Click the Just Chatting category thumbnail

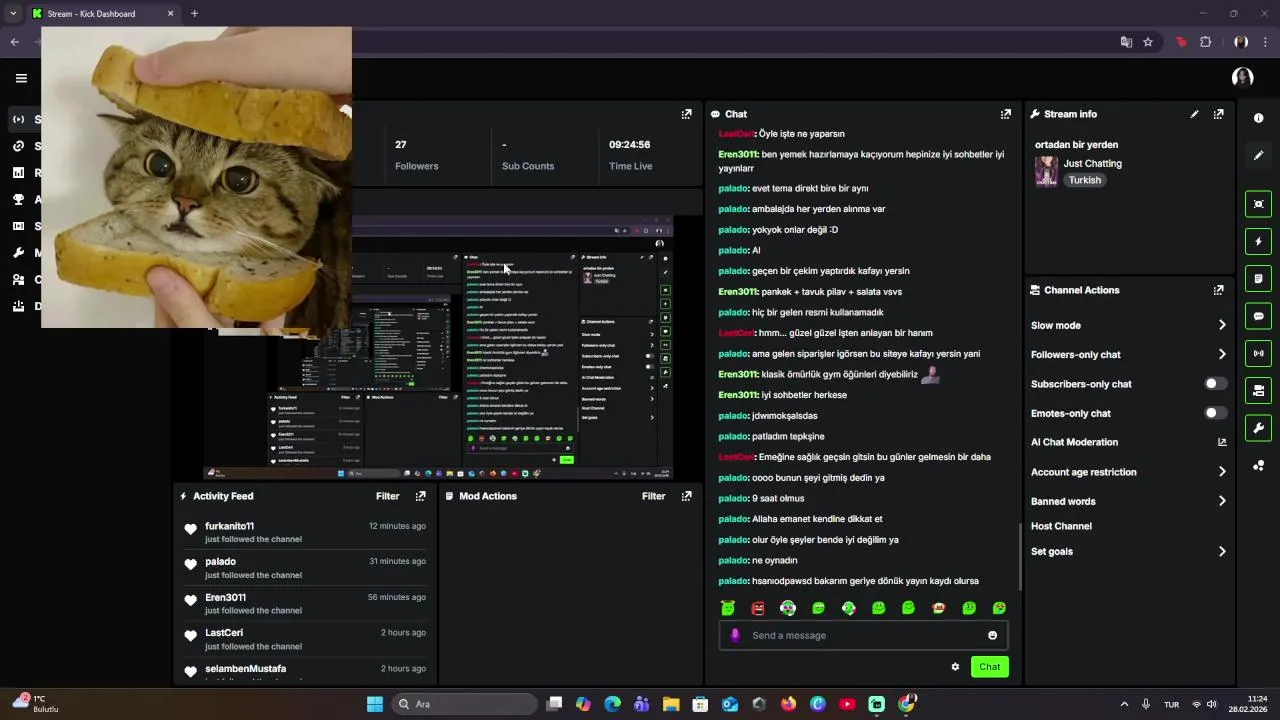1046,171
